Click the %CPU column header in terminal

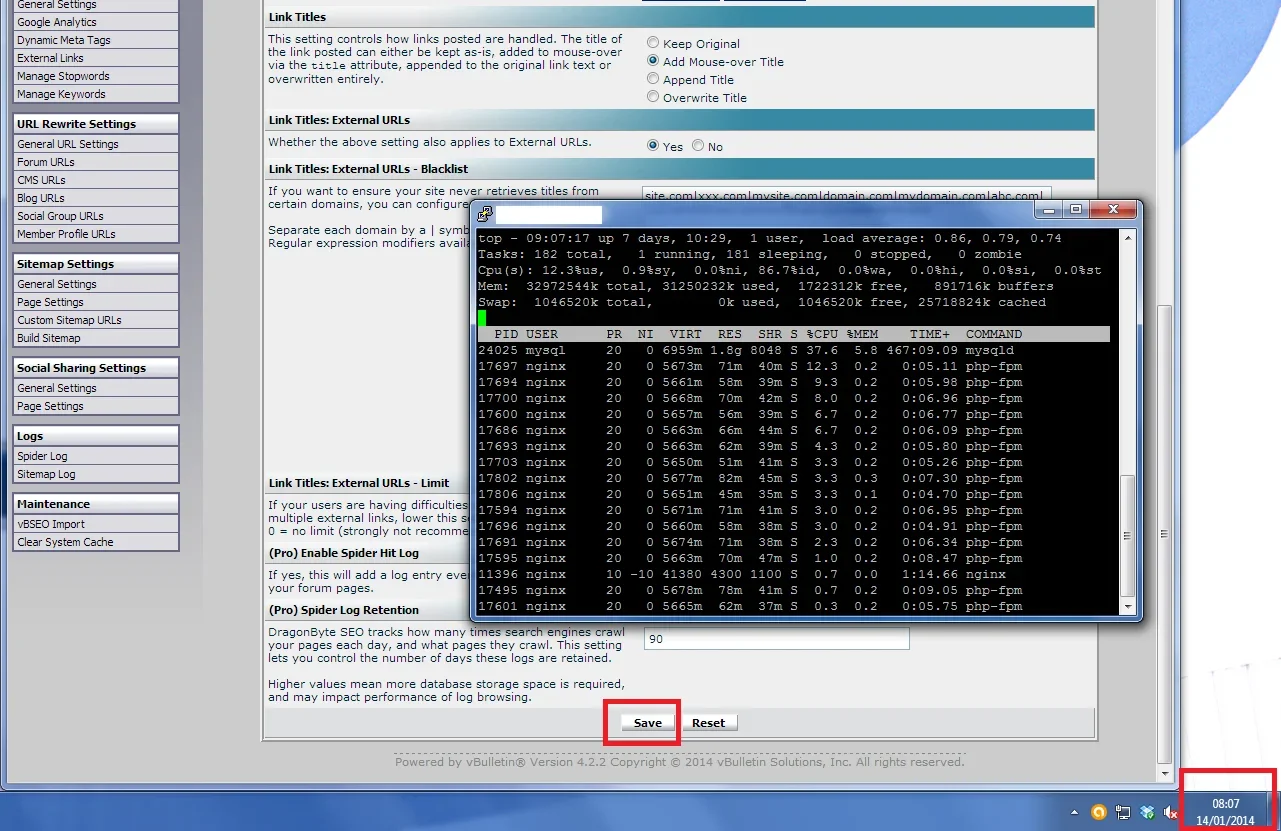point(822,334)
